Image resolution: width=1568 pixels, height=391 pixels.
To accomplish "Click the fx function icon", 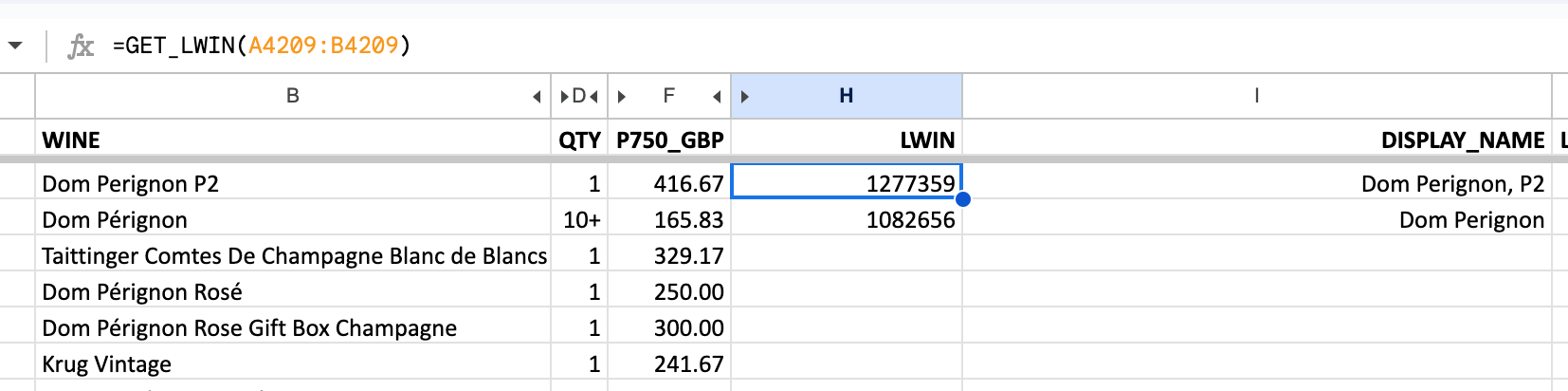I will [82, 46].
